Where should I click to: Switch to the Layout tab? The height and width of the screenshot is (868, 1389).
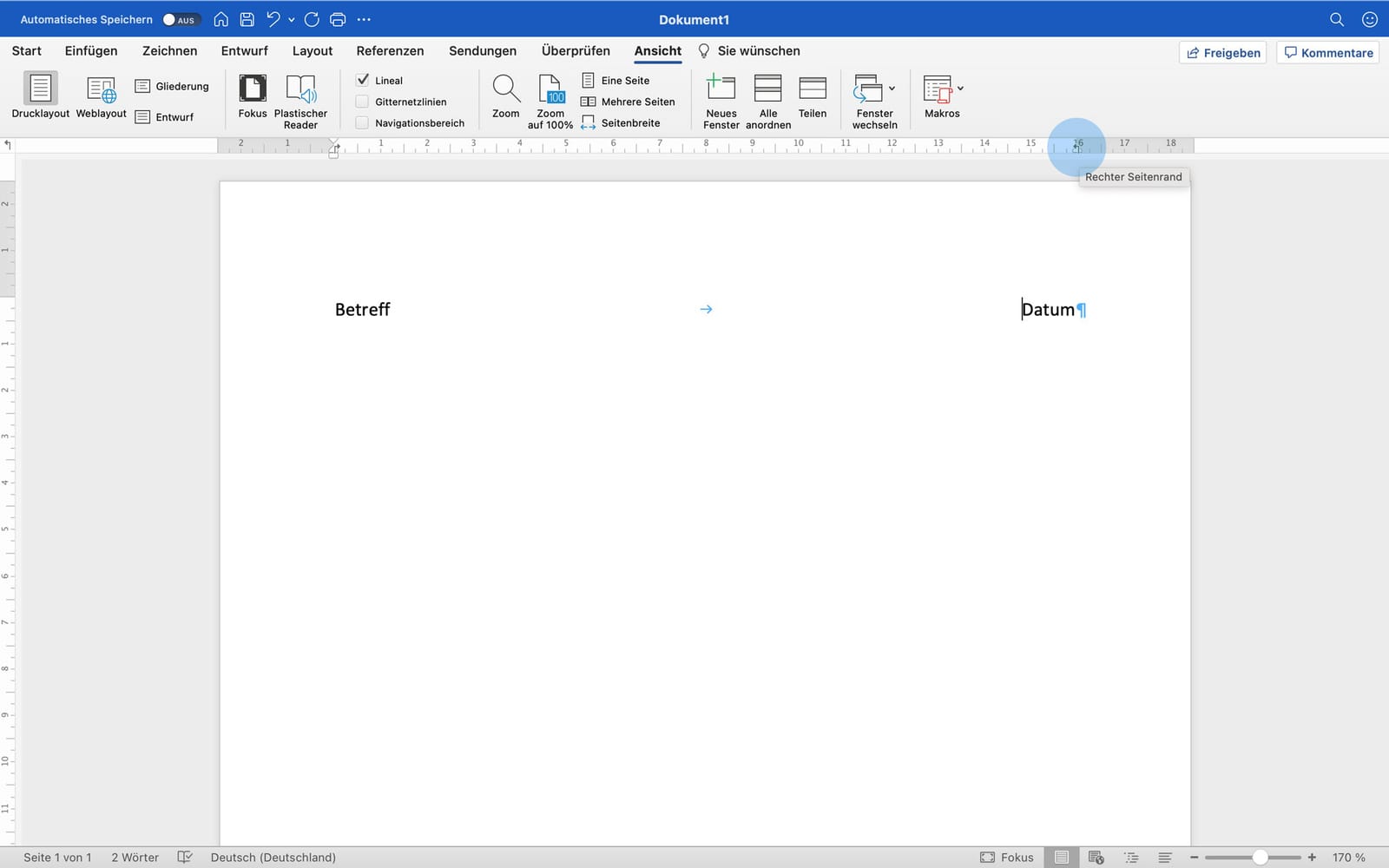tap(313, 50)
